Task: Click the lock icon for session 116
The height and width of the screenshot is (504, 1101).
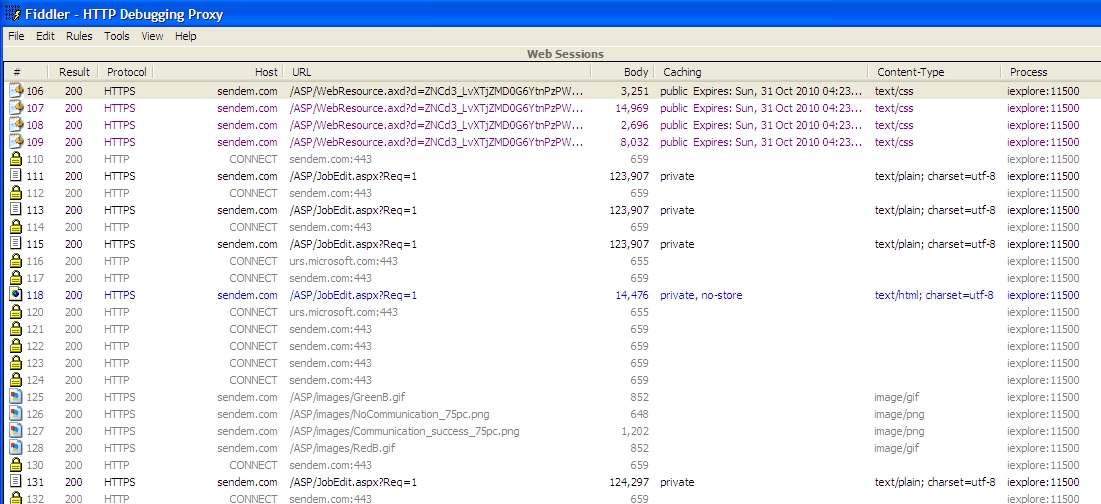Action: pyautogui.click(x=15, y=261)
